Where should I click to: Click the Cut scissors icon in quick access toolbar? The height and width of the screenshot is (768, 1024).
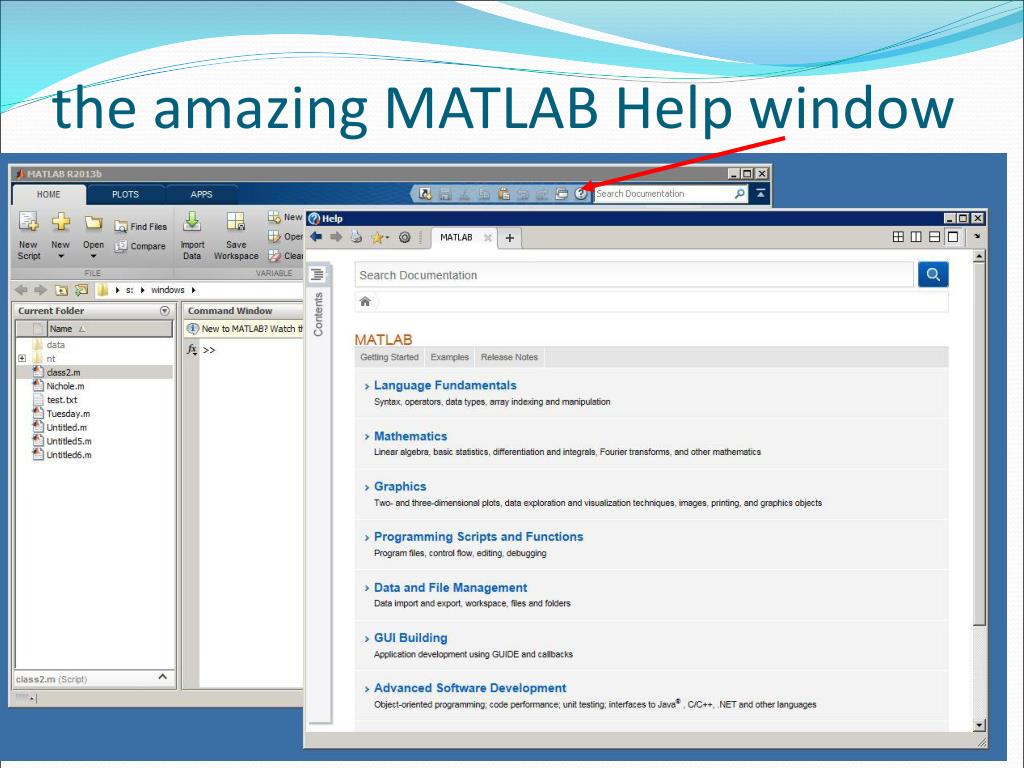pos(464,194)
